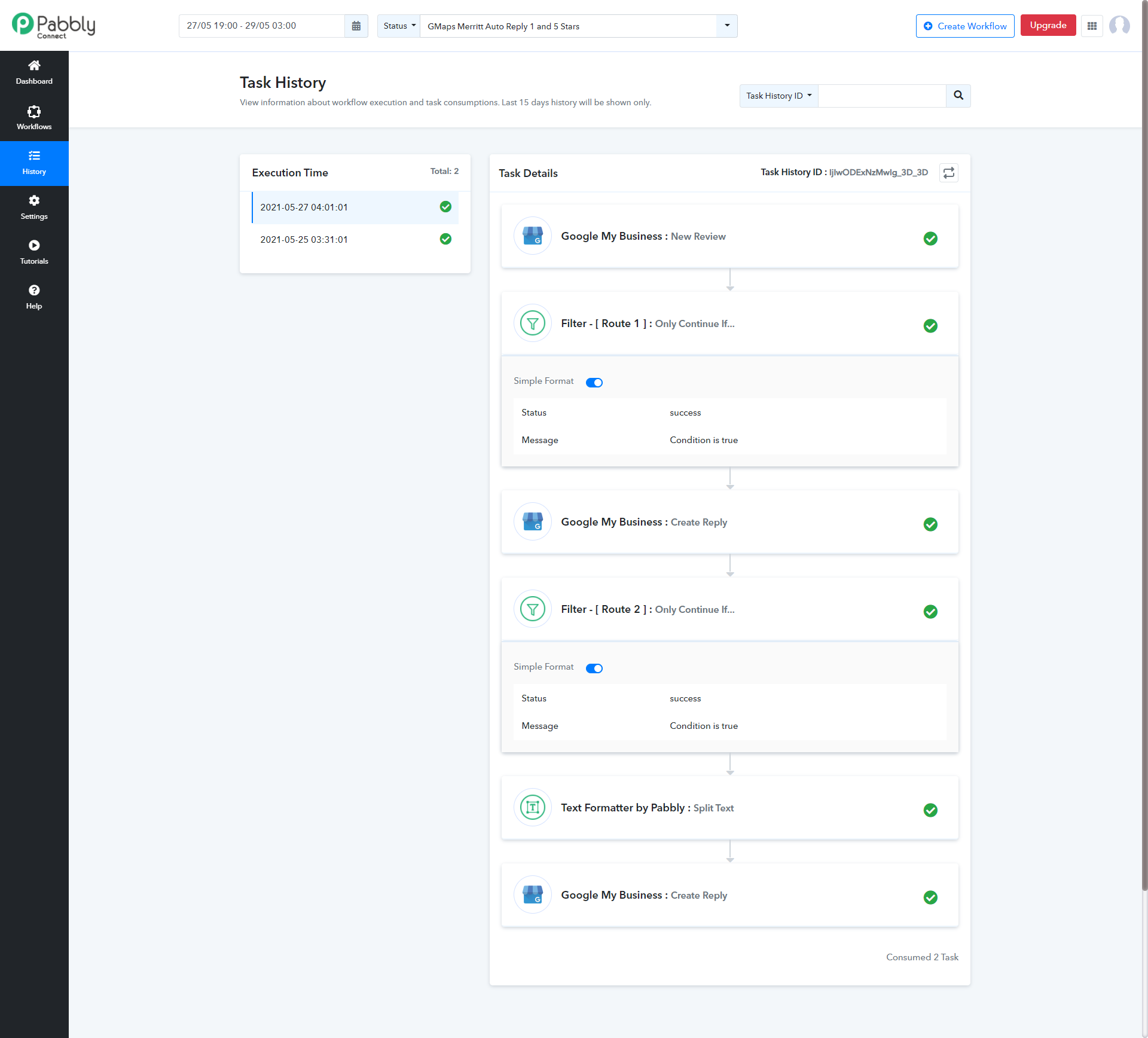The image size is (1148, 1038).
Task: Click the search magnifier button
Action: (958, 96)
